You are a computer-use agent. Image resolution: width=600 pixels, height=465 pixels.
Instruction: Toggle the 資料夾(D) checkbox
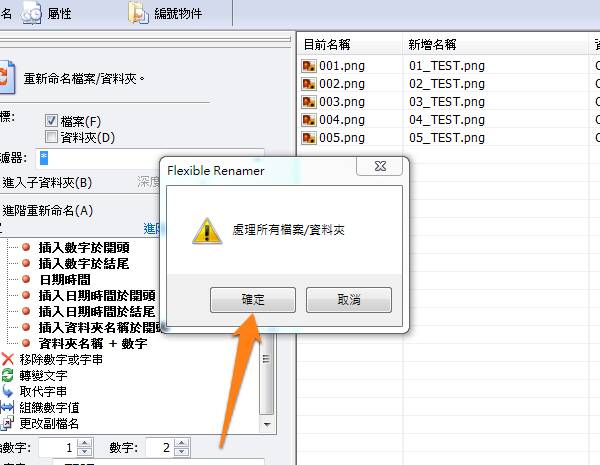click(51, 137)
